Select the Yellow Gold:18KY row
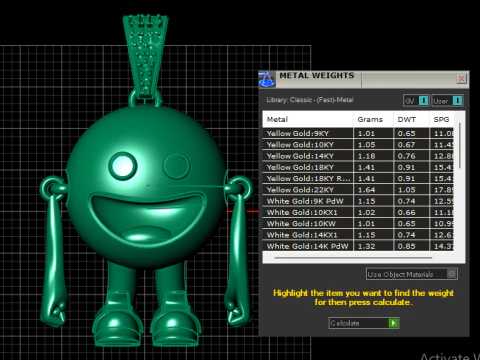The image size is (480, 360). 358,167
